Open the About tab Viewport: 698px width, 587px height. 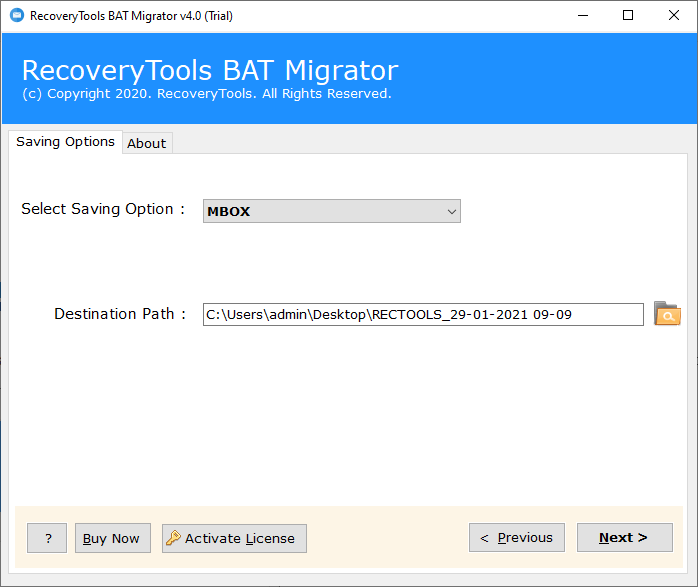click(x=147, y=143)
